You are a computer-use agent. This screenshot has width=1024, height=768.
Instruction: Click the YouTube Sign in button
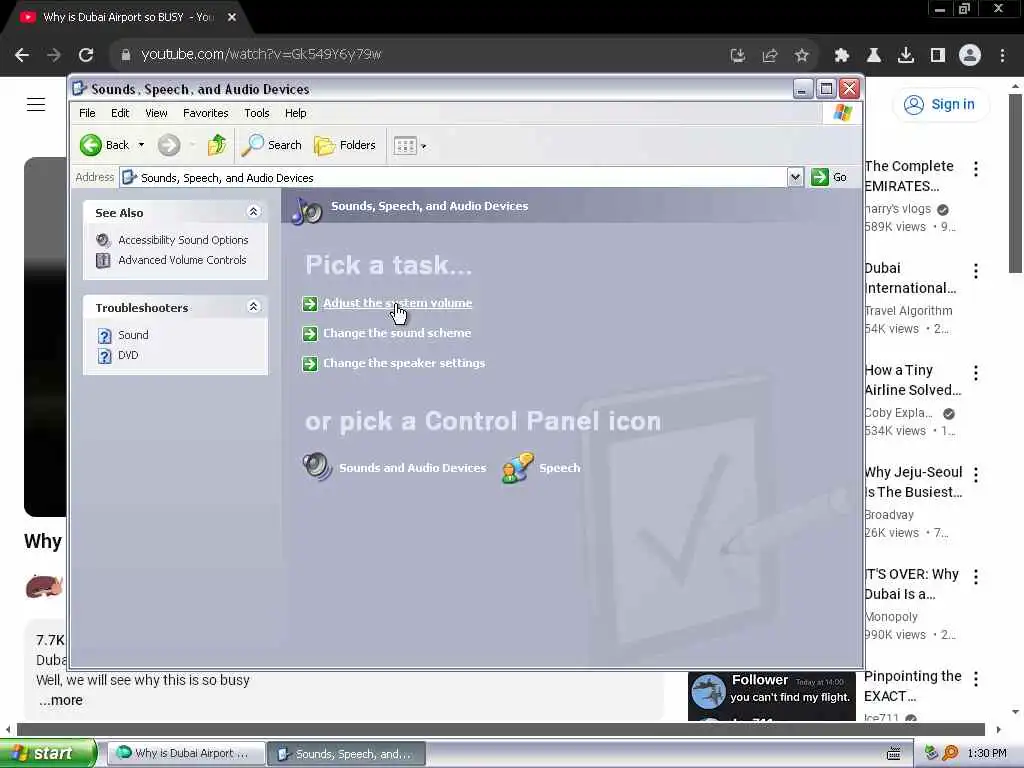(x=940, y=104)
